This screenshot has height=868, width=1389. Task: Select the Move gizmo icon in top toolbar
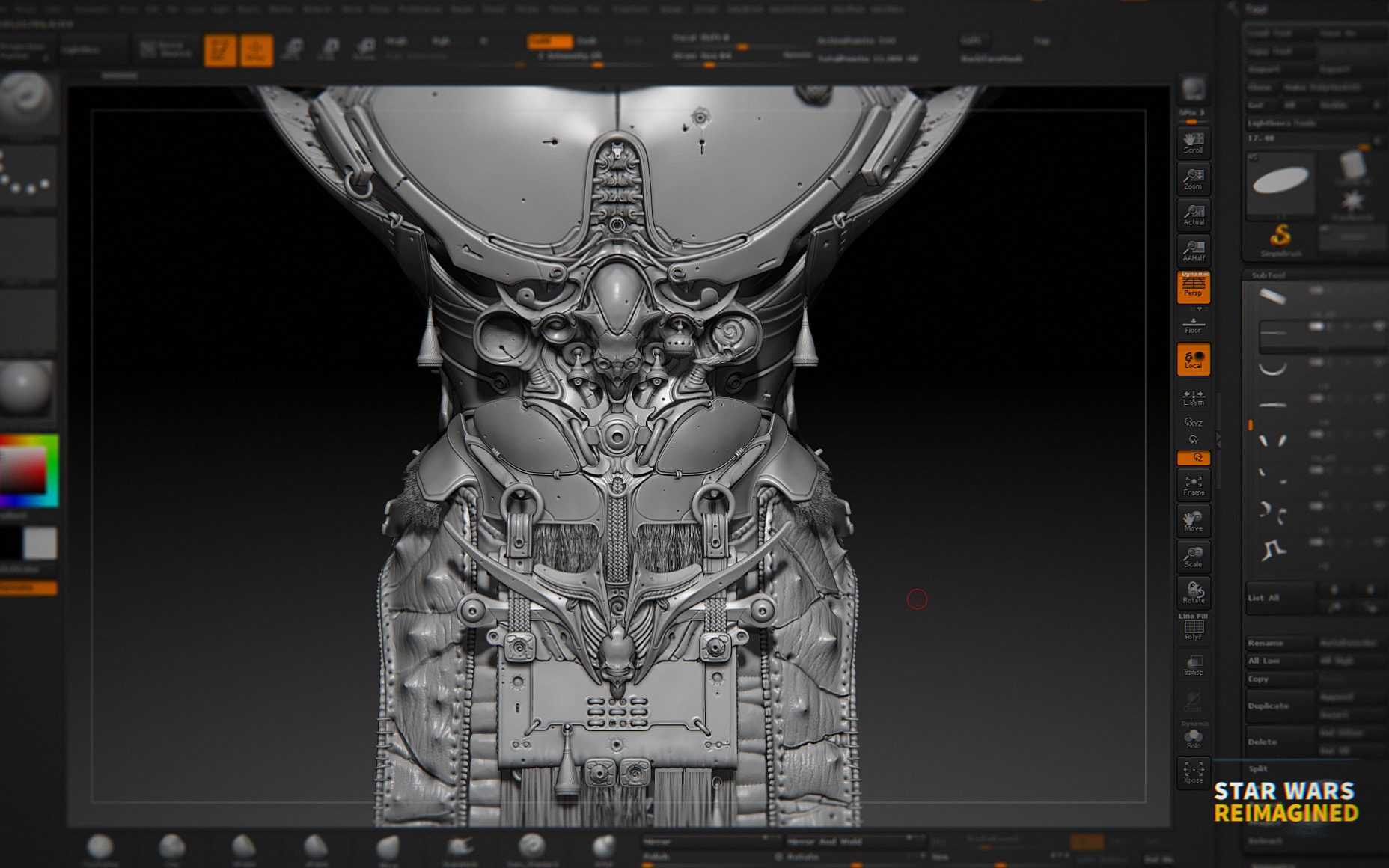coord(292,50)
